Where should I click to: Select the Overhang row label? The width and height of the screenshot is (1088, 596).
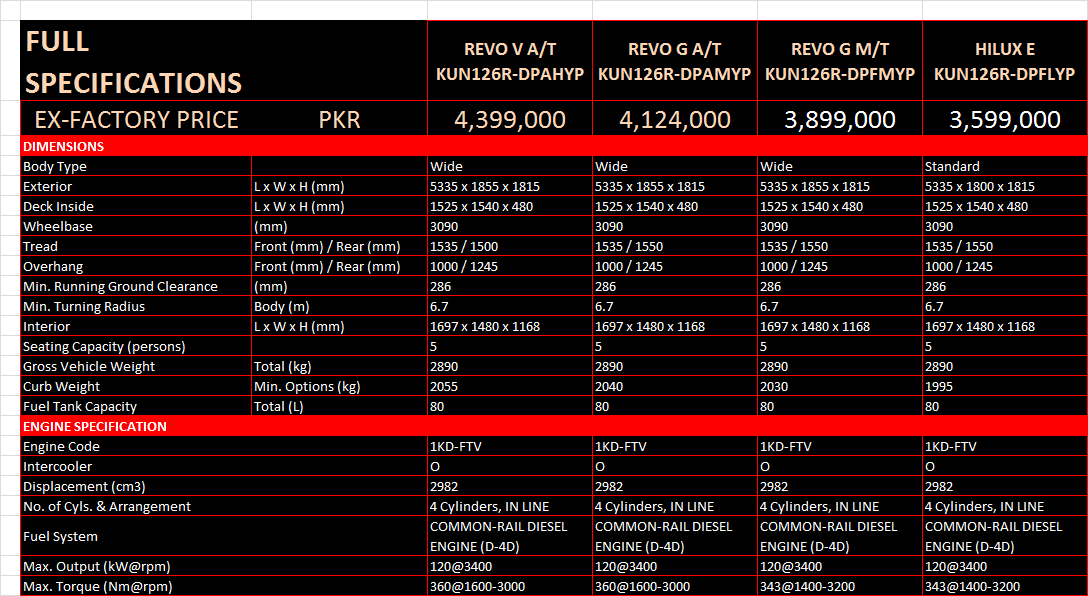136,266
